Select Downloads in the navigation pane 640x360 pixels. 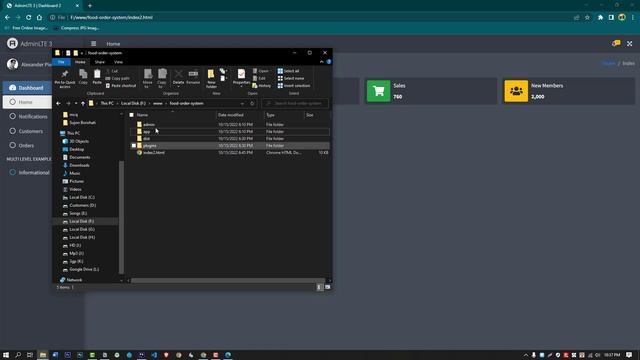[79, 165]
